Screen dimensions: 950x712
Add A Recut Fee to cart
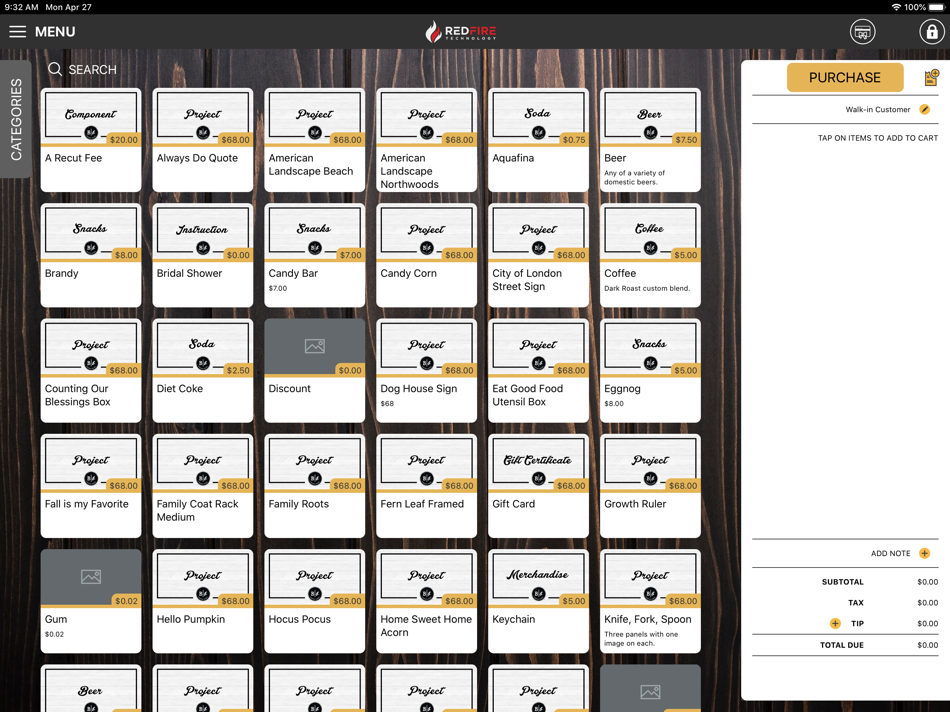91,140
